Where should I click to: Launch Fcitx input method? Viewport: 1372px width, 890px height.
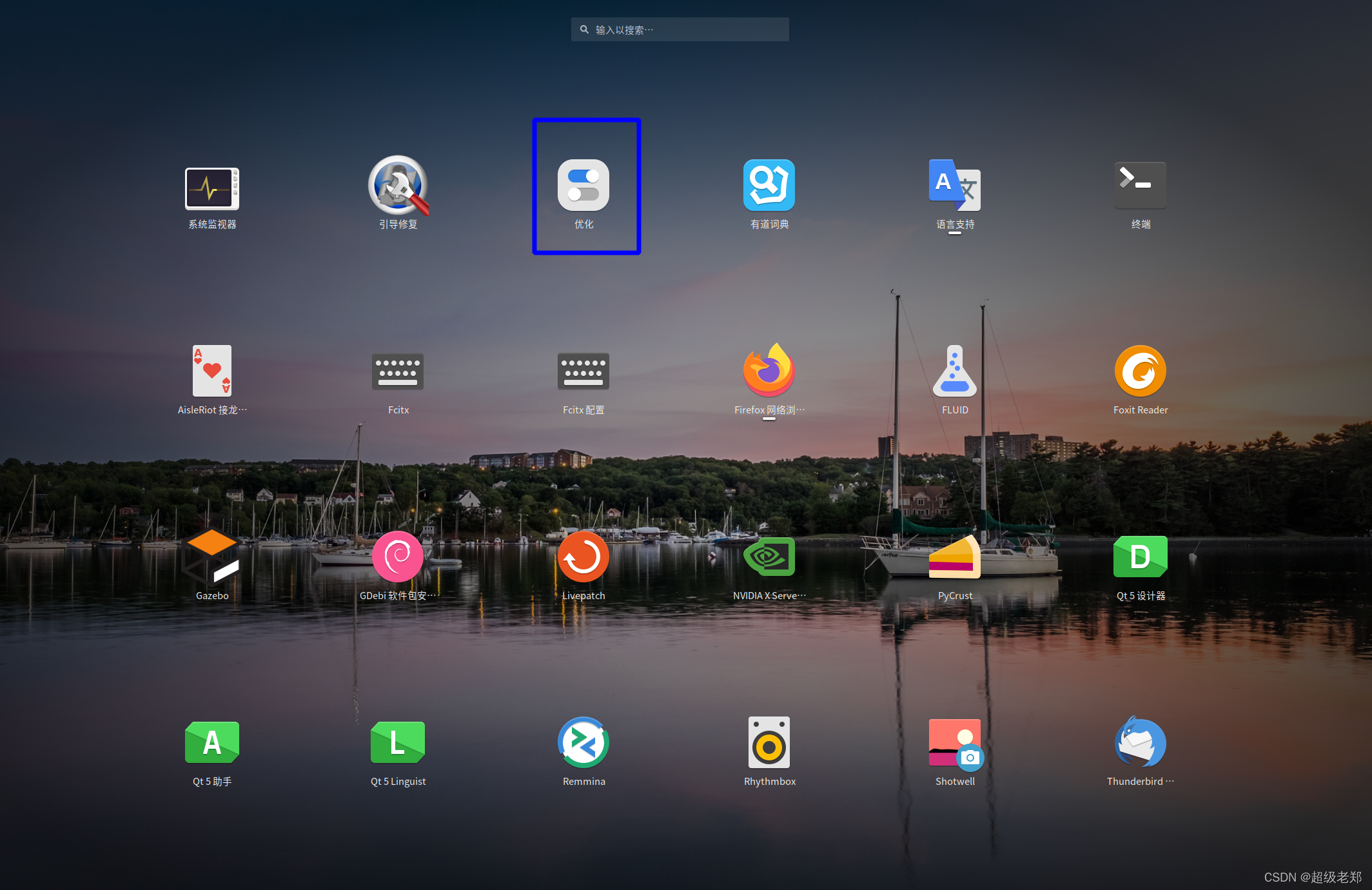coord(398,371)
